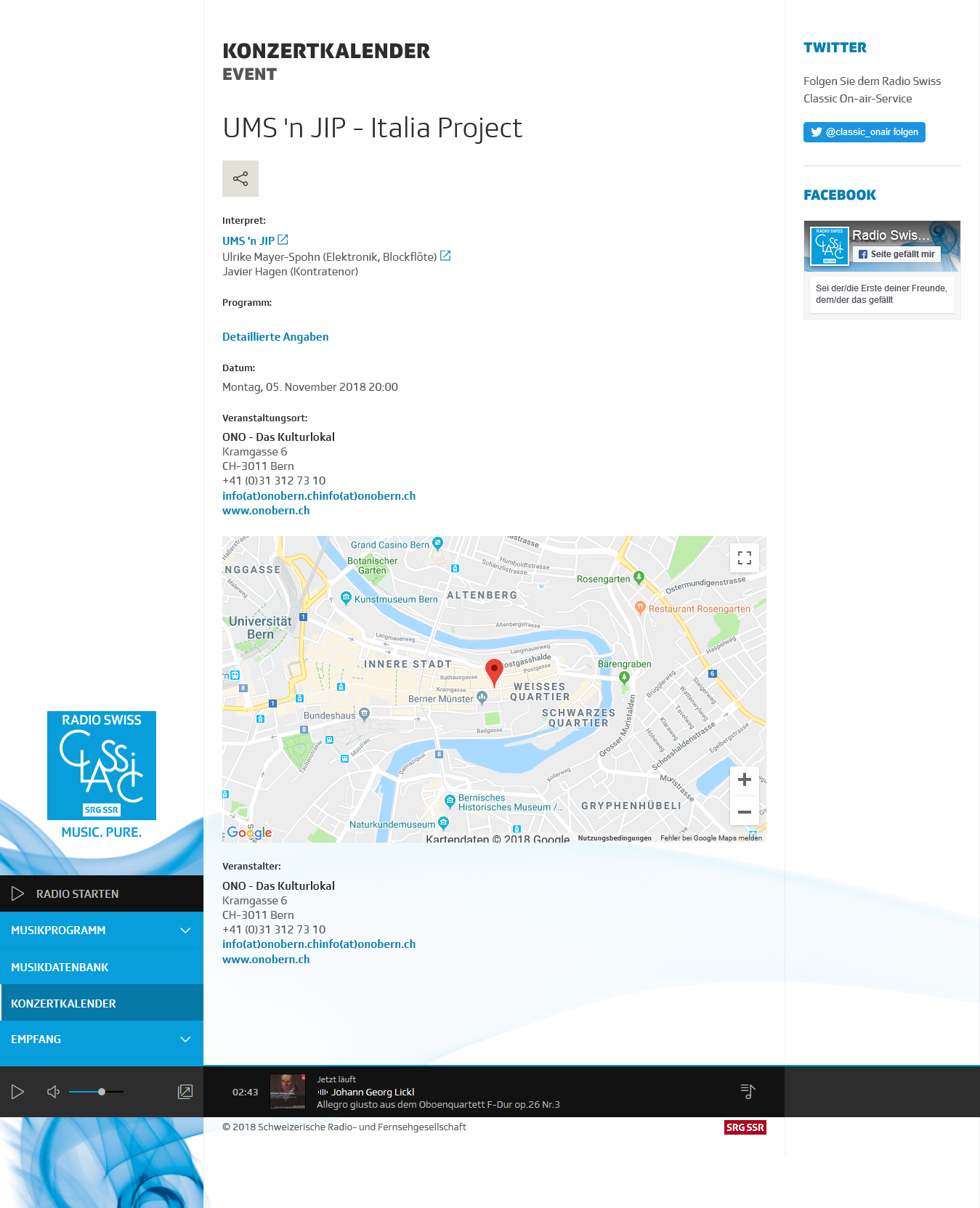Viewport: 980px width, 1208px height.
Task: Click the Facebook 'Seite gefällt mir' button
Action: (x=896, y=254)
